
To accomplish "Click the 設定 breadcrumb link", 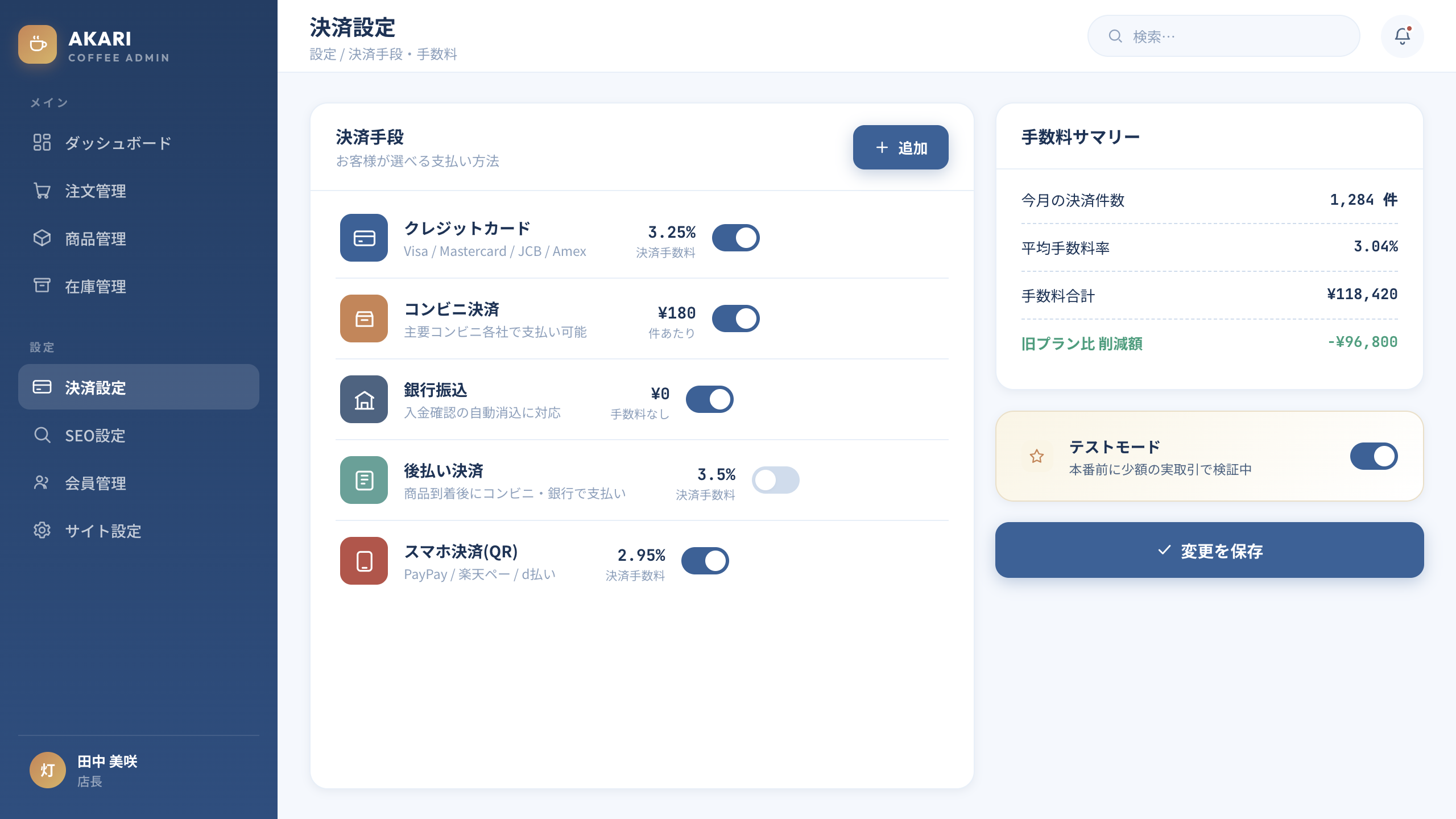I will click(x=323, y=54).
